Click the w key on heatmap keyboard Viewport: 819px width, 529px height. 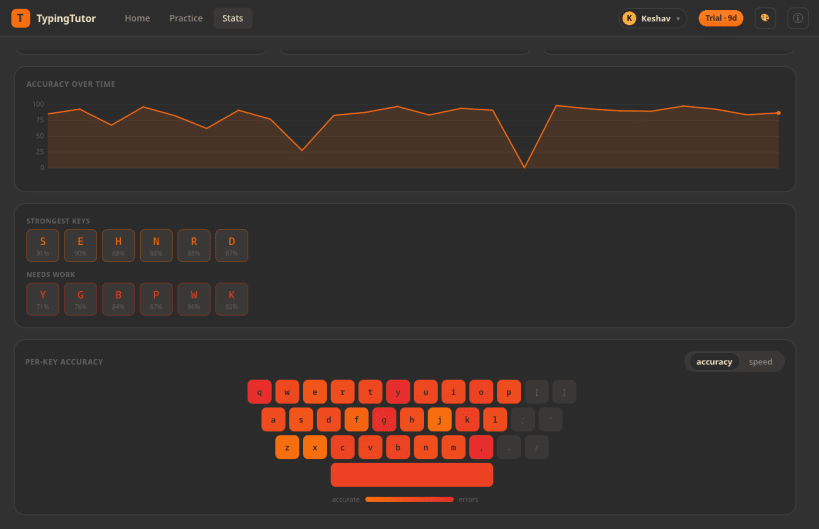(x=287, y=392)
